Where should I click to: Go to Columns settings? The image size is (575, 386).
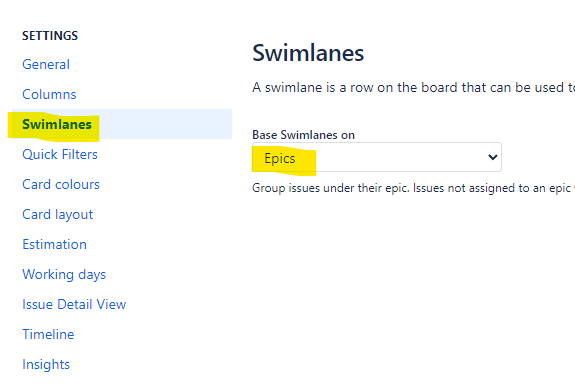point(49,95)
